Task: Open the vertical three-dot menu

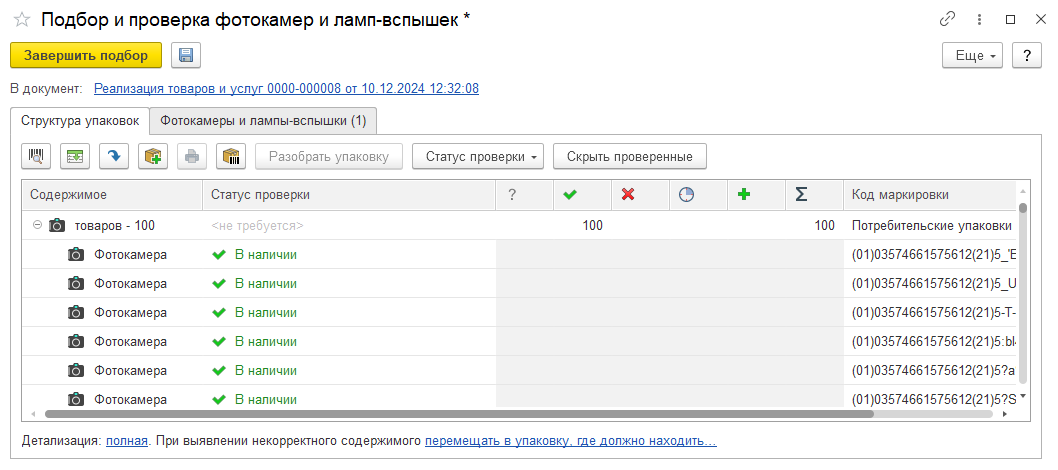Action: click(x=978, y=20)
